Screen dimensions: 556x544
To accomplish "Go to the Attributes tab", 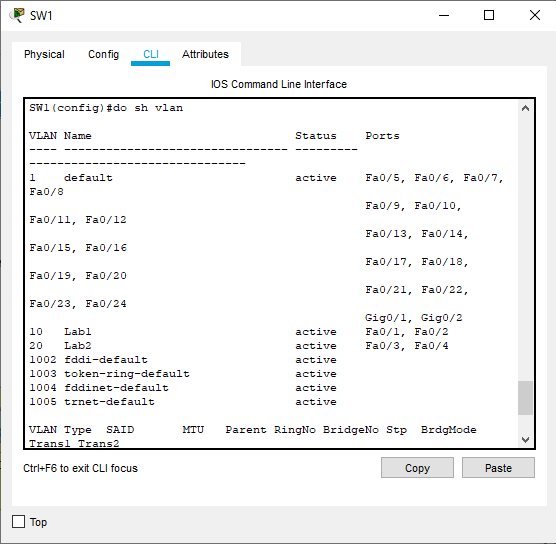I will pyautogui.click(x=205, y=54).
